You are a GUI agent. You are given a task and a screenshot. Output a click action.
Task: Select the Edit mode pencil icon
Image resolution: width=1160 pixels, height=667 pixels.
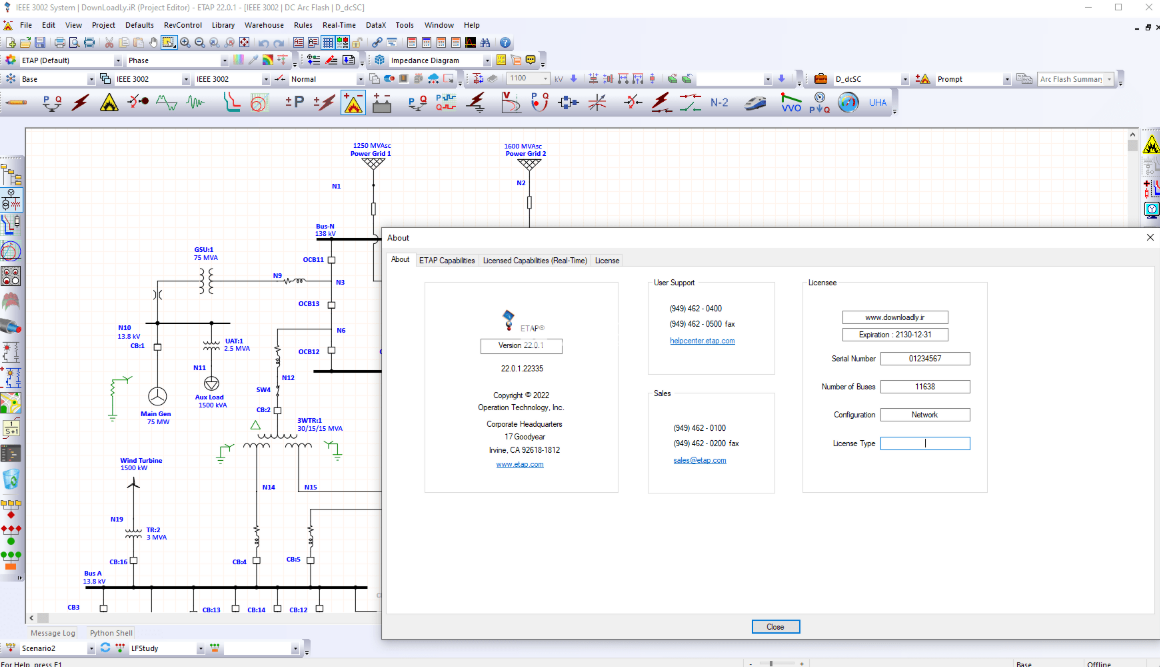coord(16,103)
